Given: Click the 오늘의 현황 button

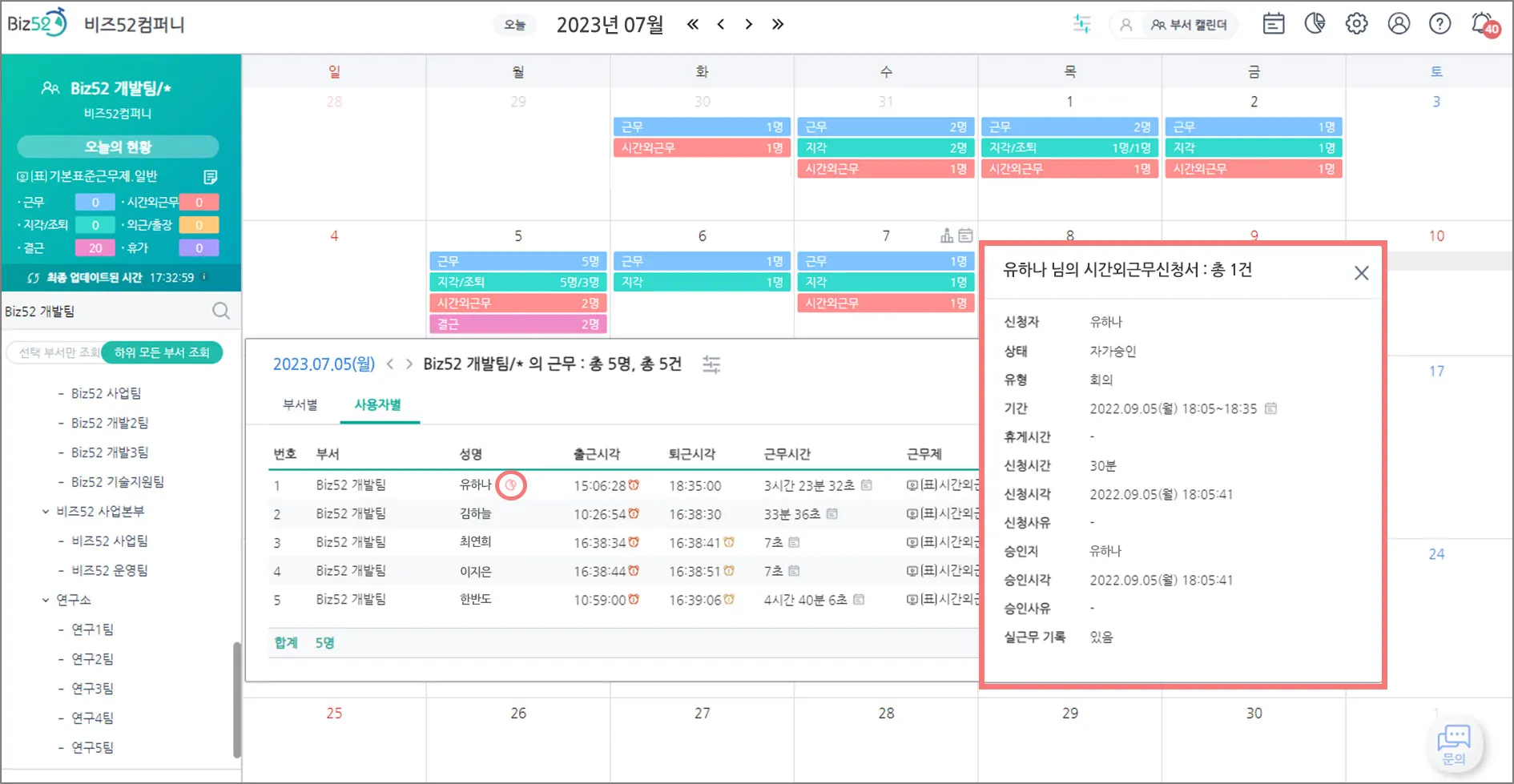Looking at the screenshot, I should [118, 147].
